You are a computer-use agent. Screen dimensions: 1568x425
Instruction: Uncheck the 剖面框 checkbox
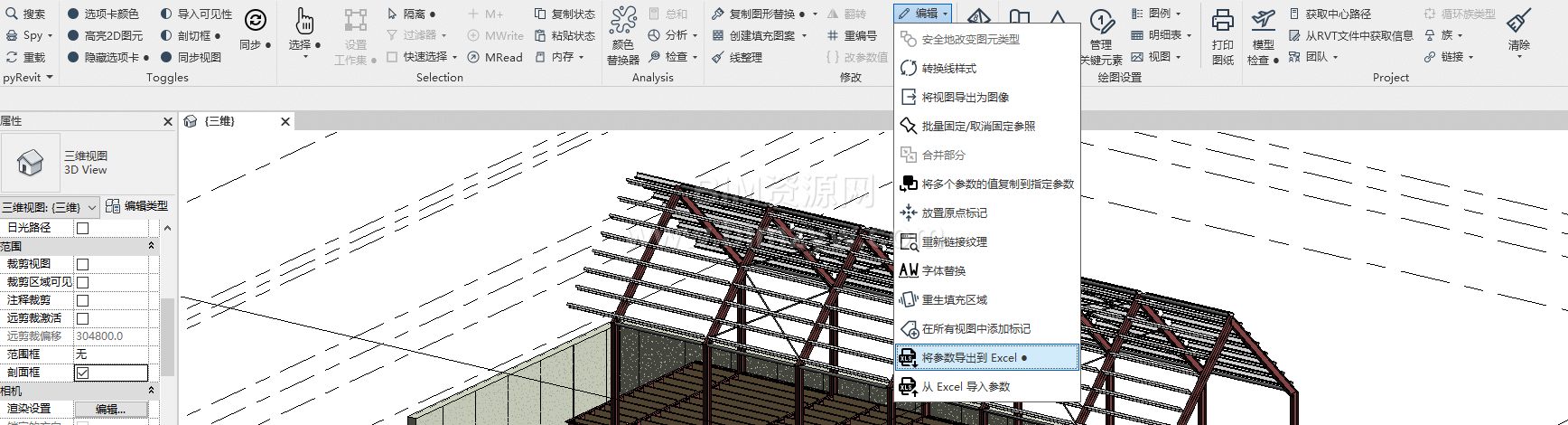[x=83, y=373]
